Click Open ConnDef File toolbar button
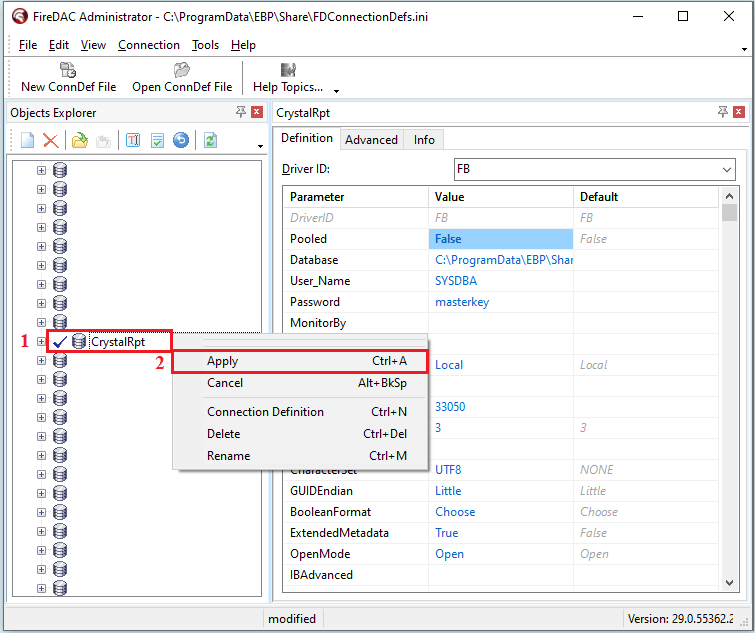Screen dimensions: 755x633 (181, 78)
